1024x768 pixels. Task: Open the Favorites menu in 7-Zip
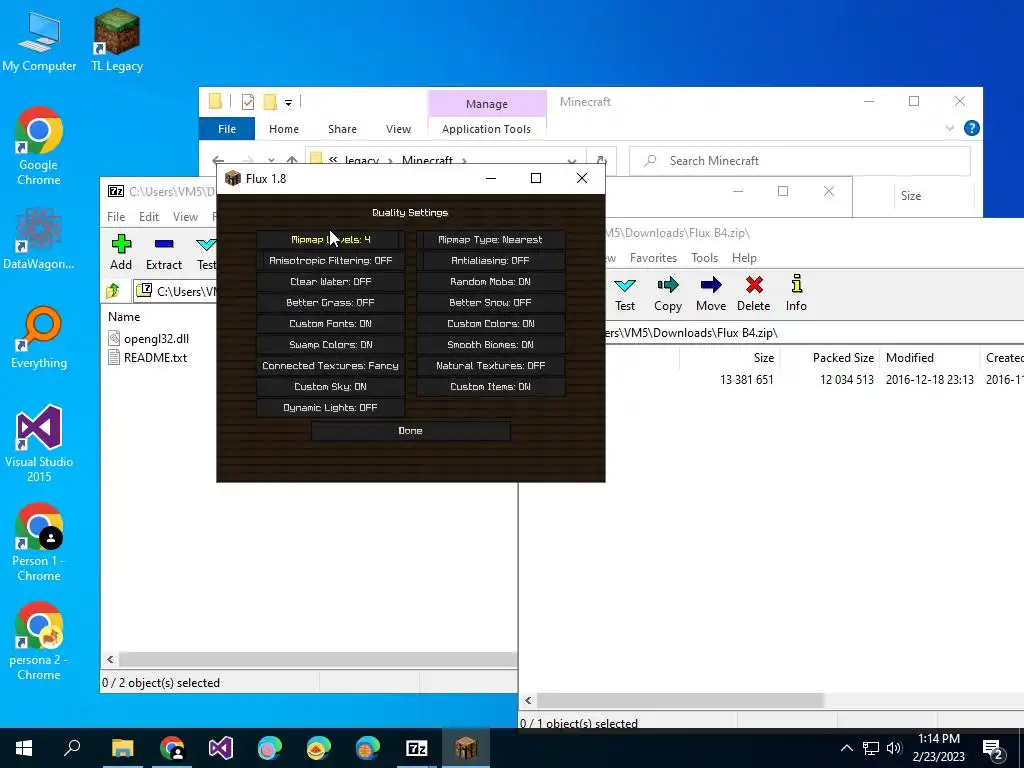[x=653, y=258]
